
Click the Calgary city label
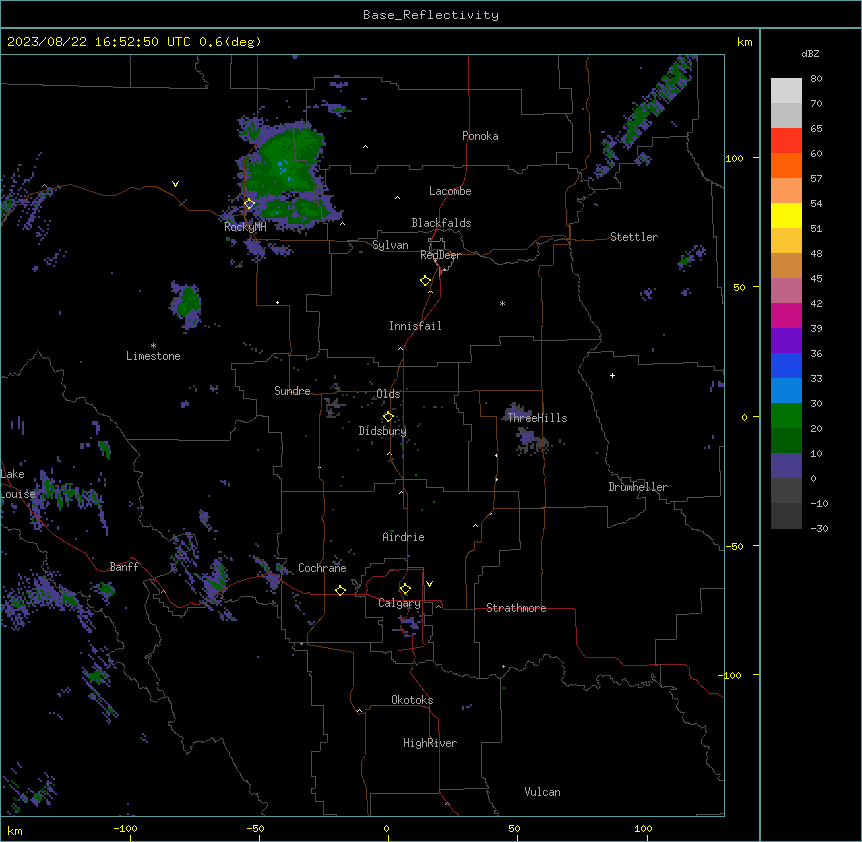(x=399, y=603)
